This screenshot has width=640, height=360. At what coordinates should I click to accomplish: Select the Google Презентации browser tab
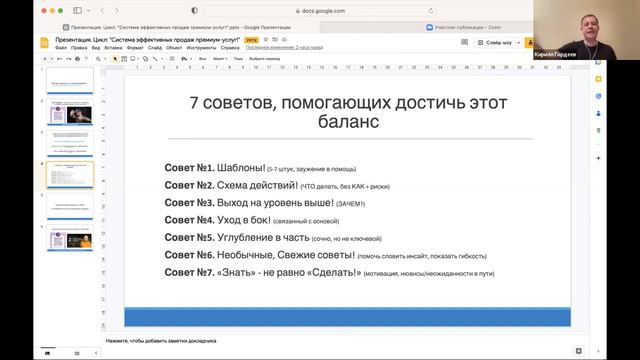[x=177, y=27]
